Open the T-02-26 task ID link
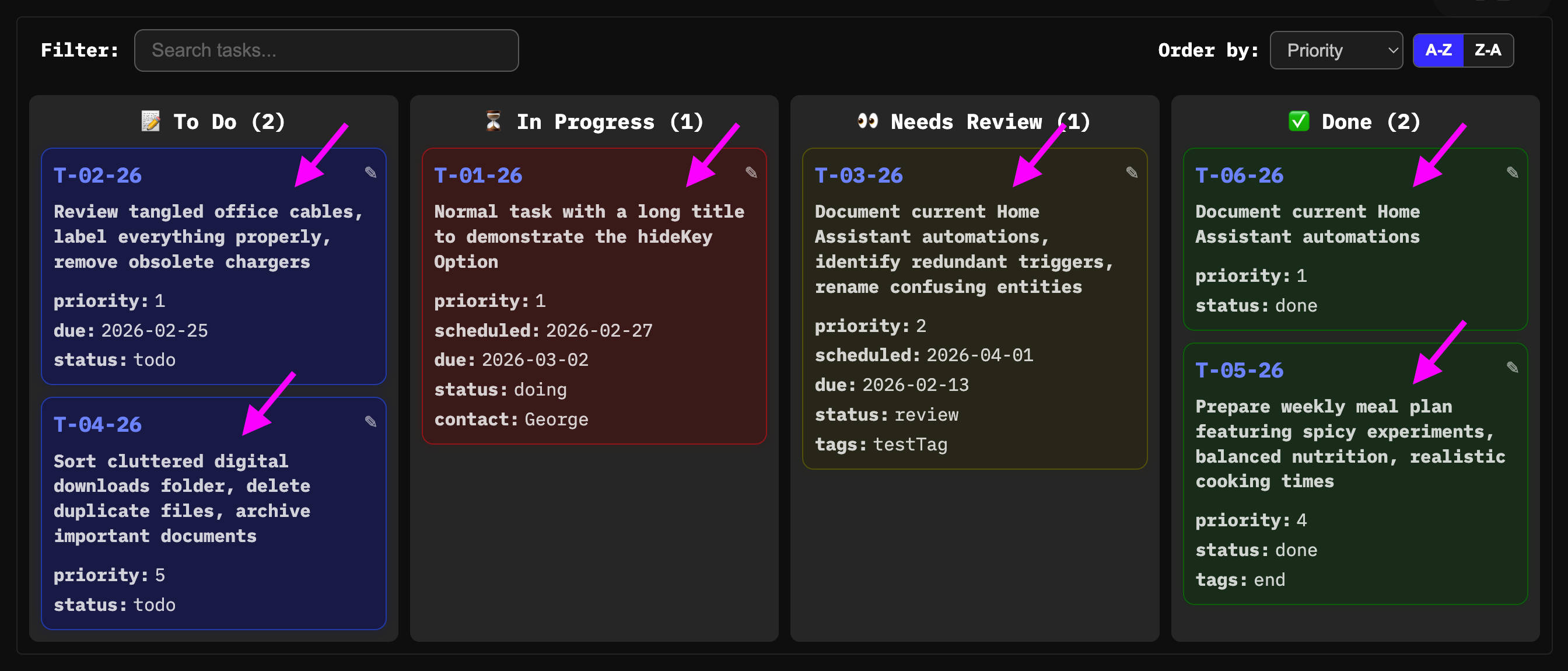The image size is (1568, 671). point(97,176)
